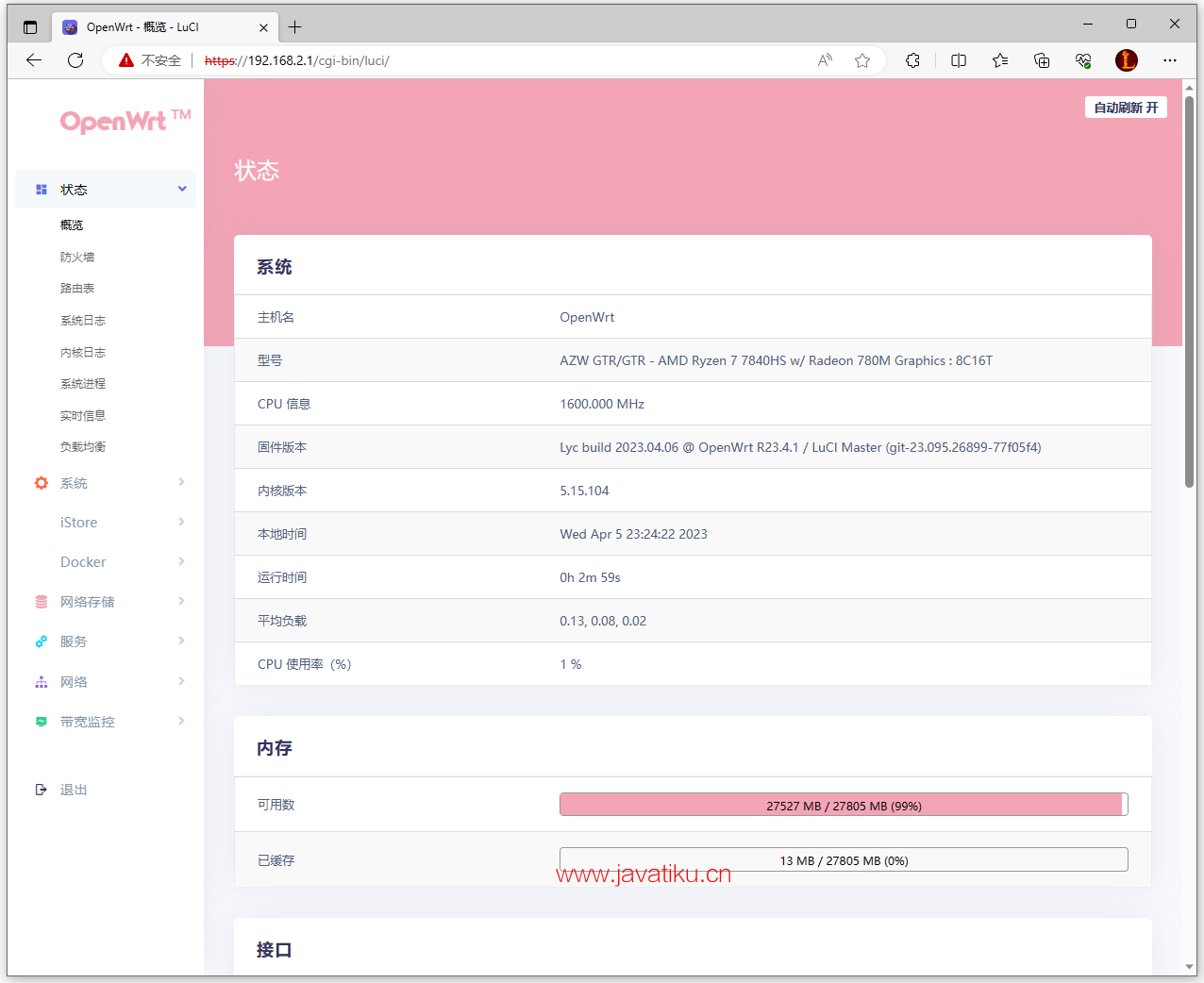This screenshot has height=983, width=1204.
Task: Close the OpenWrt LuCI tab
Action: tap(263, 27)
